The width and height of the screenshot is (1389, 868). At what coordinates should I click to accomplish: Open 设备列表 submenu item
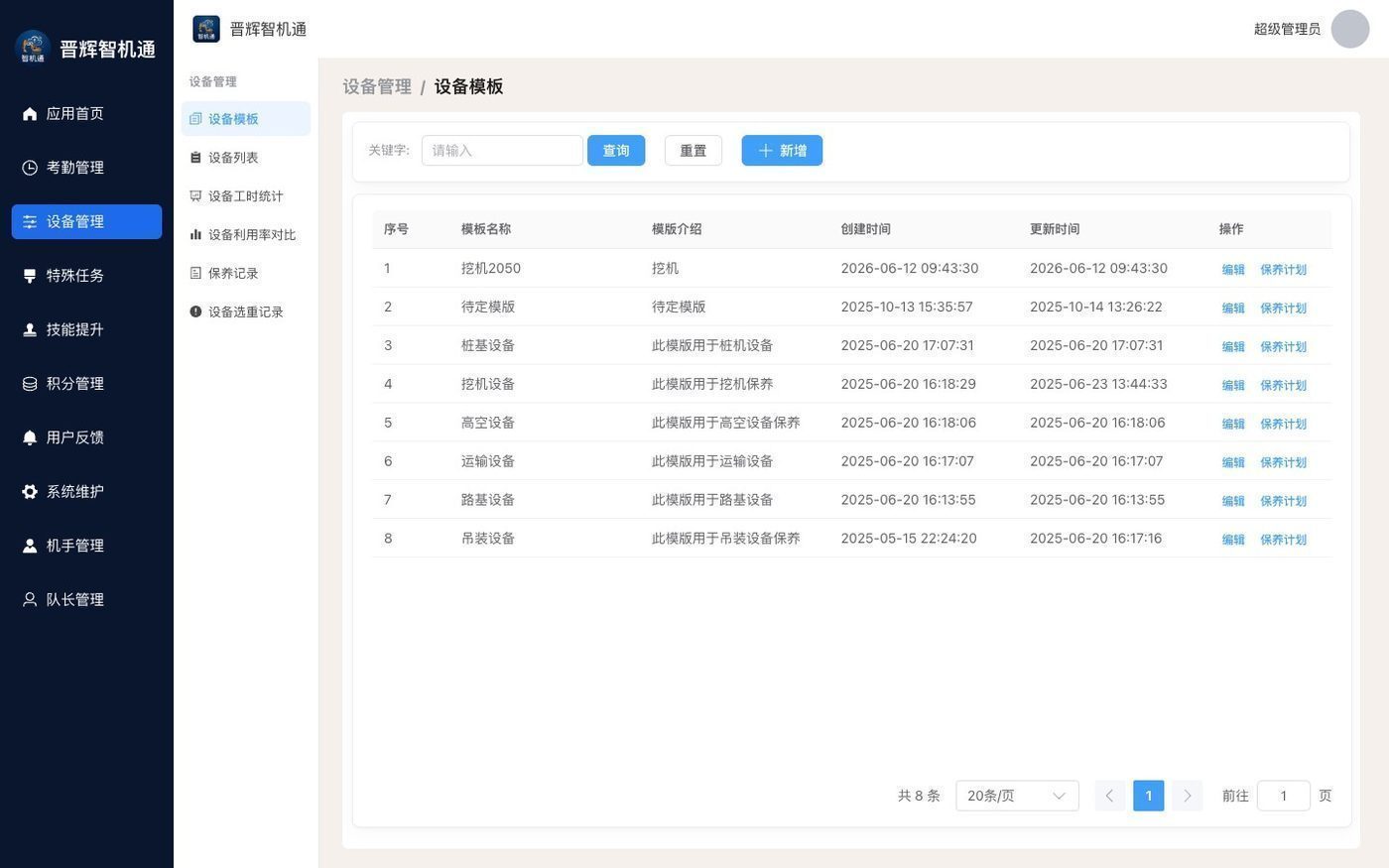click(x=245, y=158)
